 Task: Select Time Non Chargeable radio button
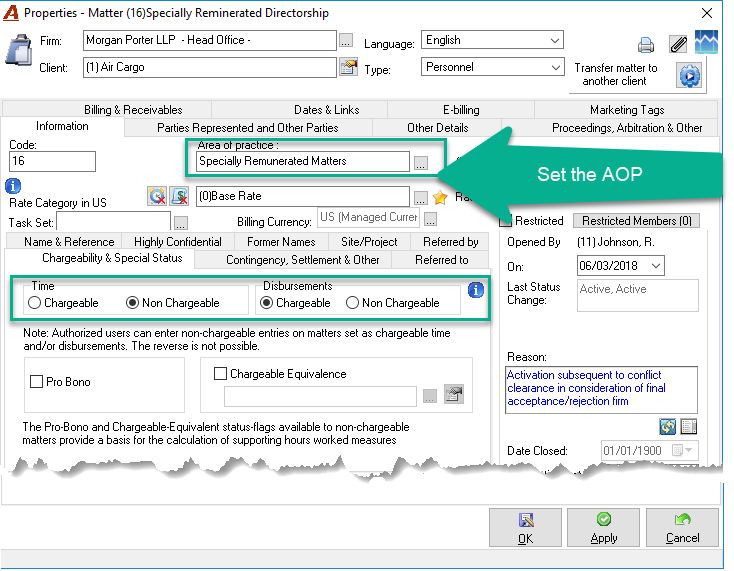[132, 303]
